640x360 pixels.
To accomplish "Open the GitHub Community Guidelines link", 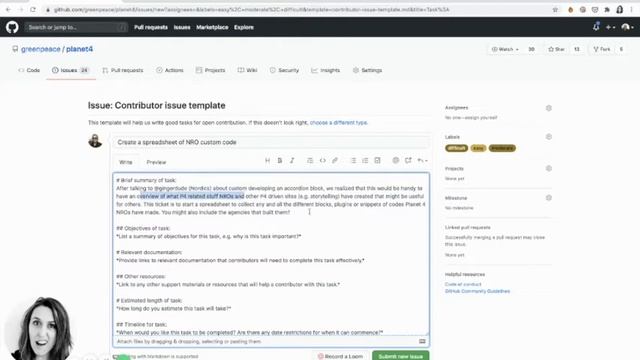I will (477, 291).
